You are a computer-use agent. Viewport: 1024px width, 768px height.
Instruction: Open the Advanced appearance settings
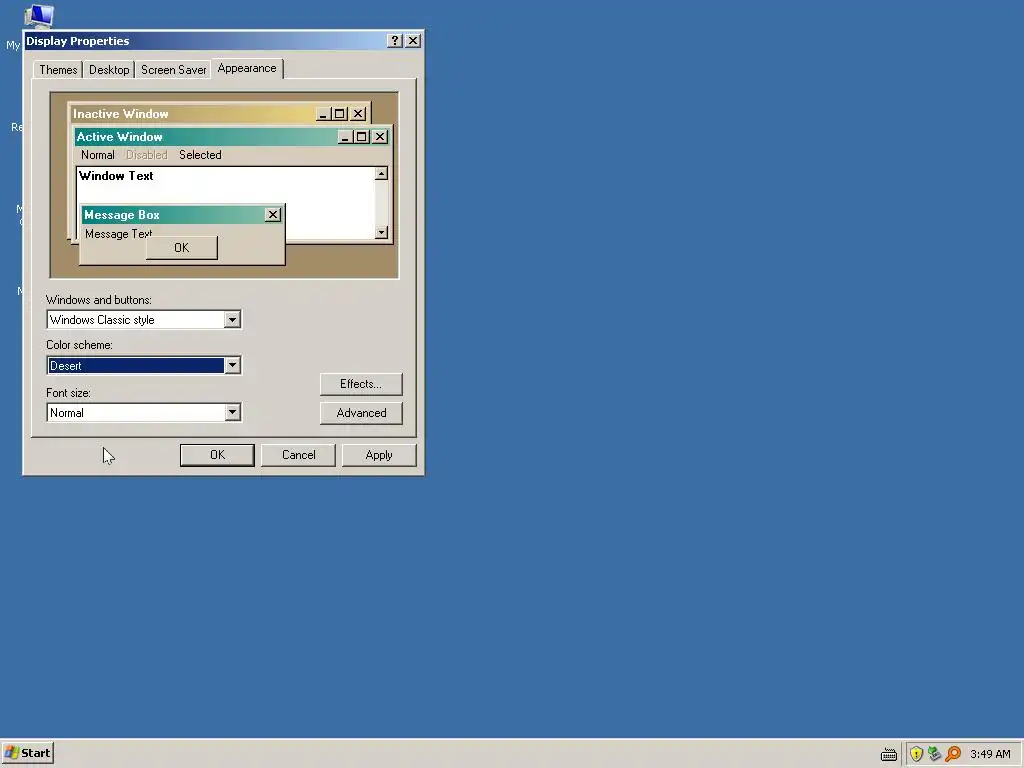tap(361, 413)
